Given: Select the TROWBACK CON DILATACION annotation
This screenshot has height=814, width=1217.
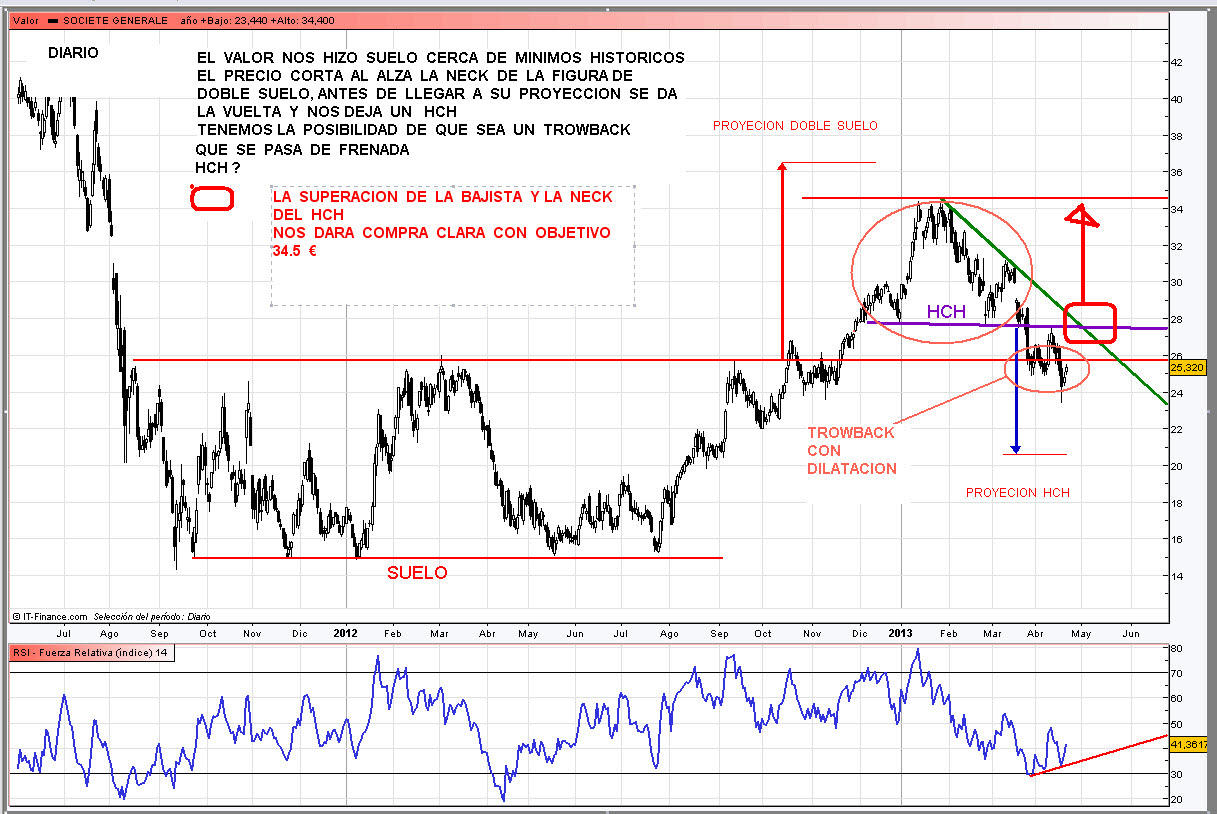Looking at the screenshot, I should [x=852, y=450].
